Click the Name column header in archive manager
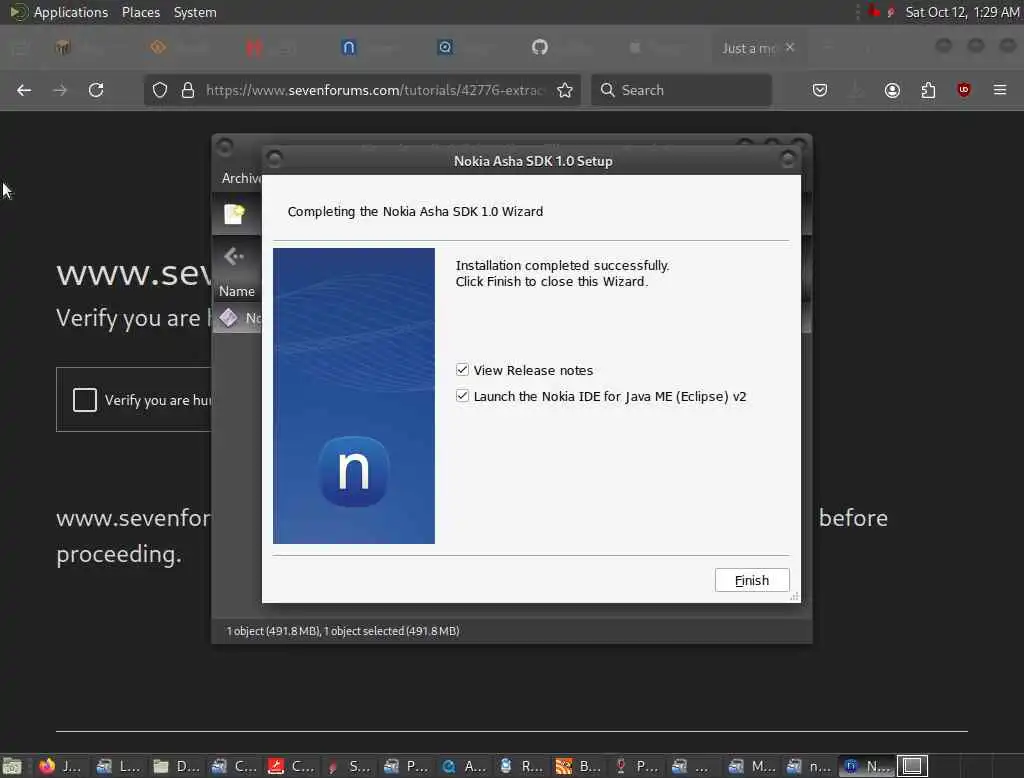Screen dimensions: 1024x778 click(236, 291)
